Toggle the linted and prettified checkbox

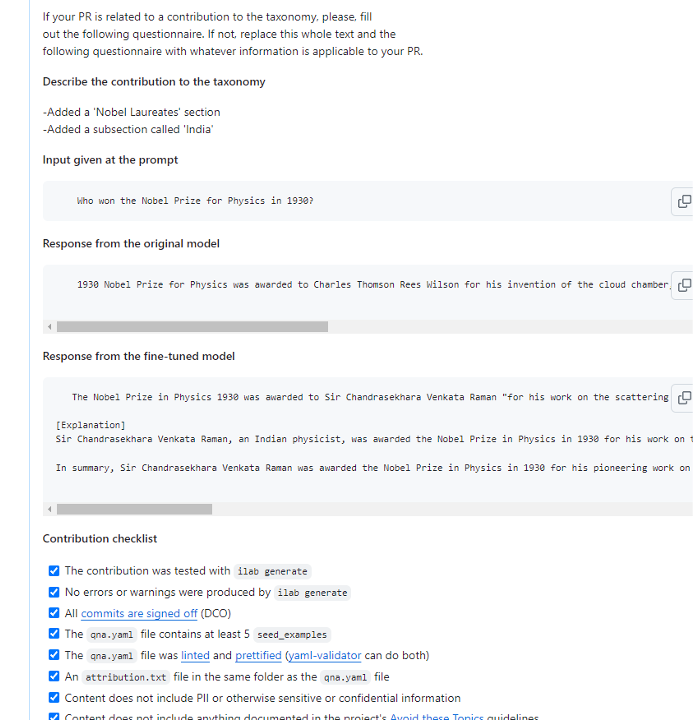[54, 655]
